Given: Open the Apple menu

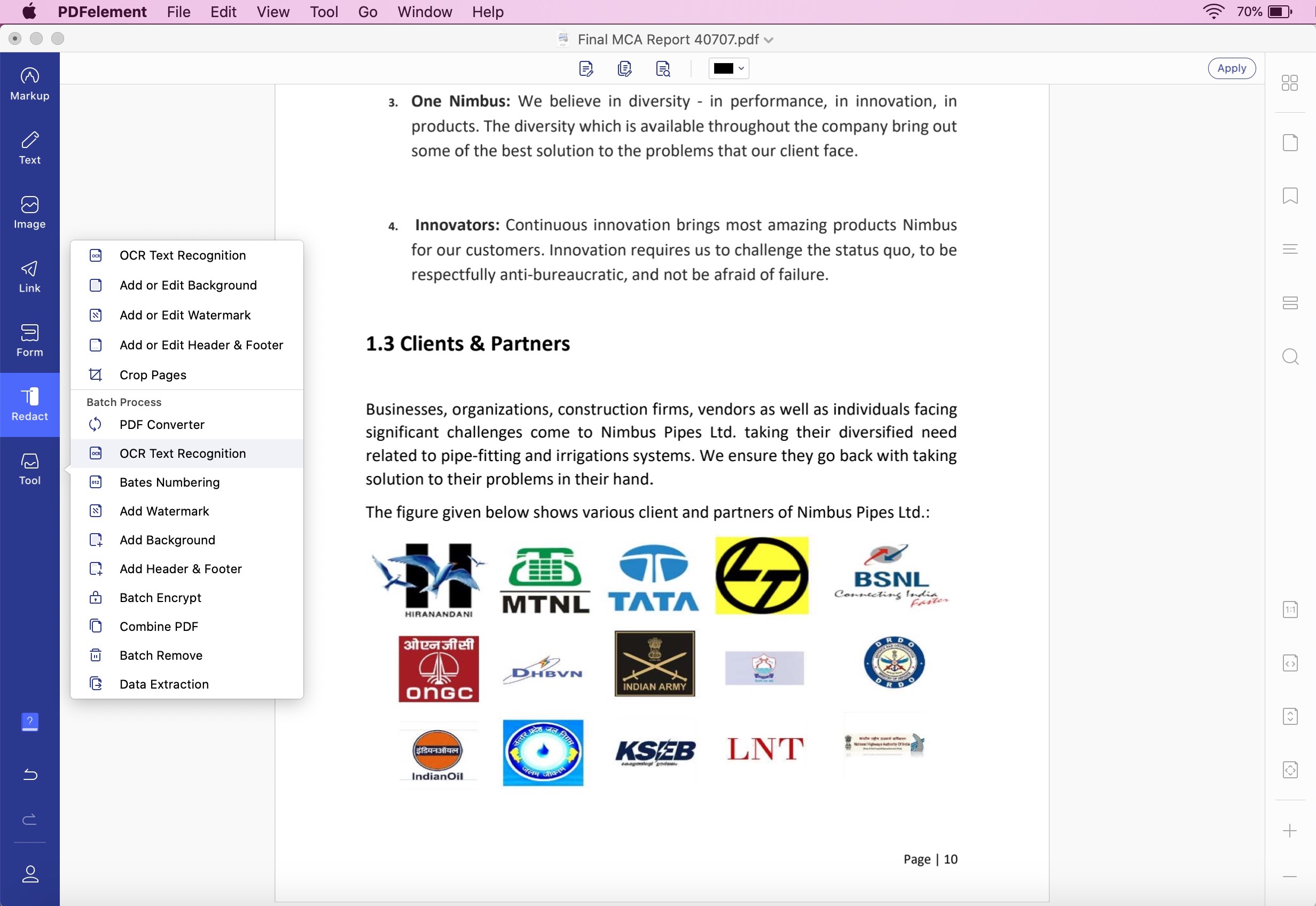Looking at the screenshot, I should (x=29, y=11).
